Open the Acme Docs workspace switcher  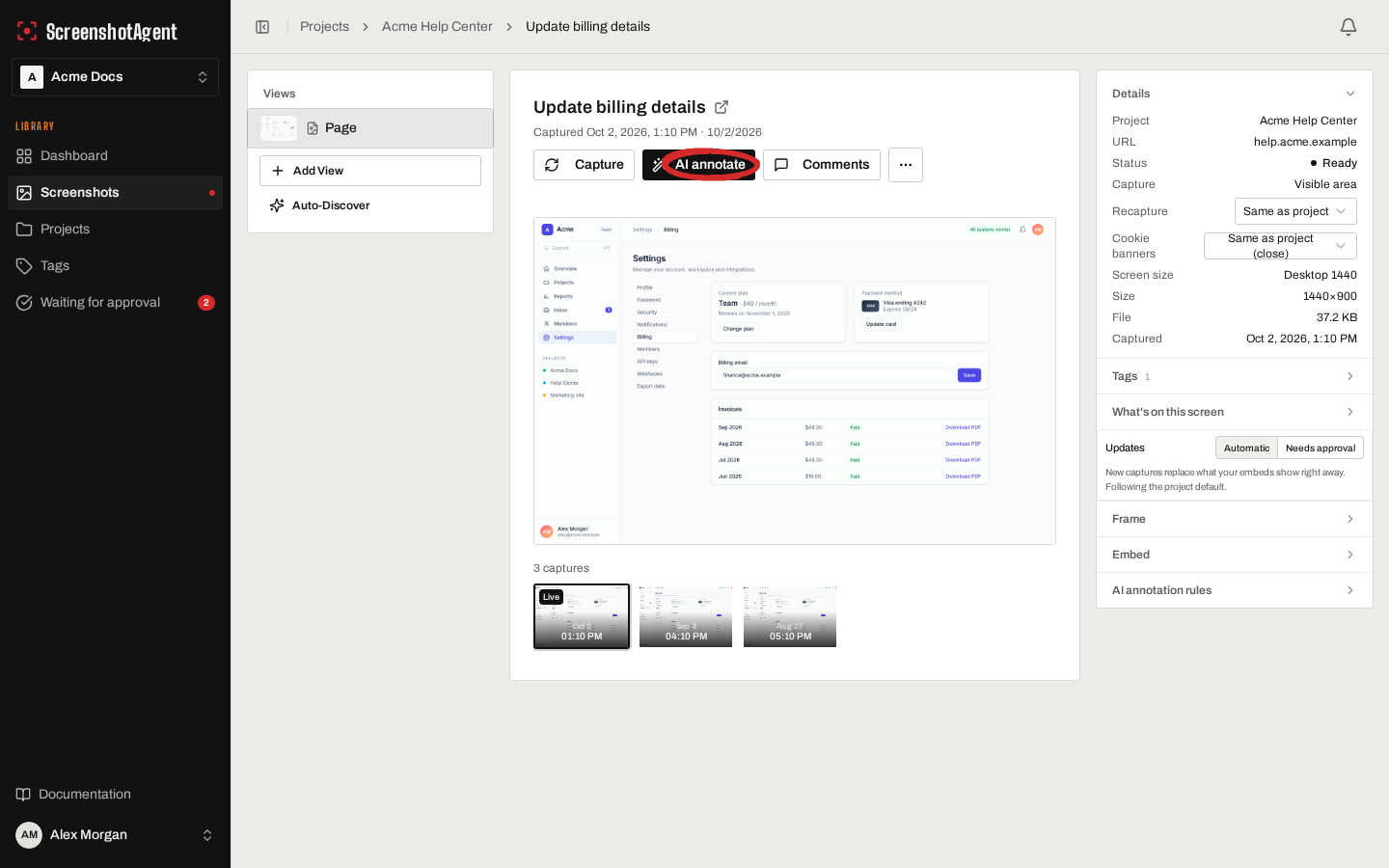[x=115, y=77]
